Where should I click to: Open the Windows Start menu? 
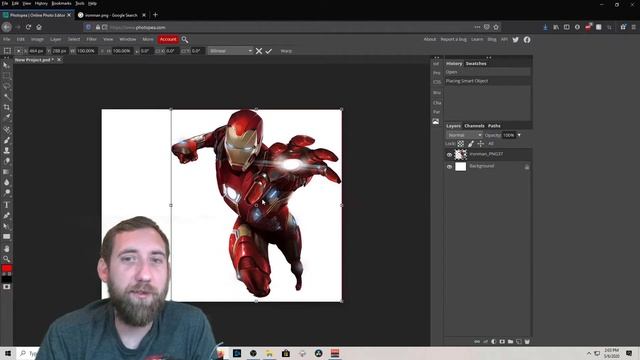coord(7,353)
